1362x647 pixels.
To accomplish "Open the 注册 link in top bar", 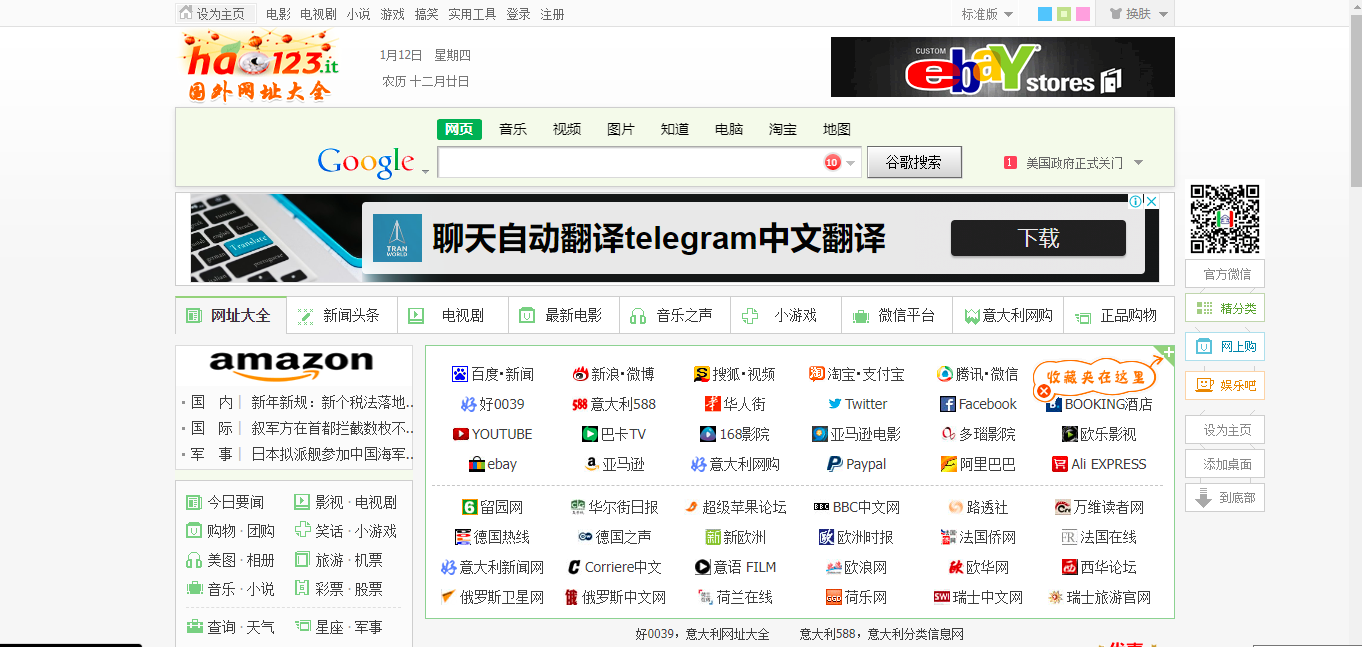I will (x=552, y=14).
